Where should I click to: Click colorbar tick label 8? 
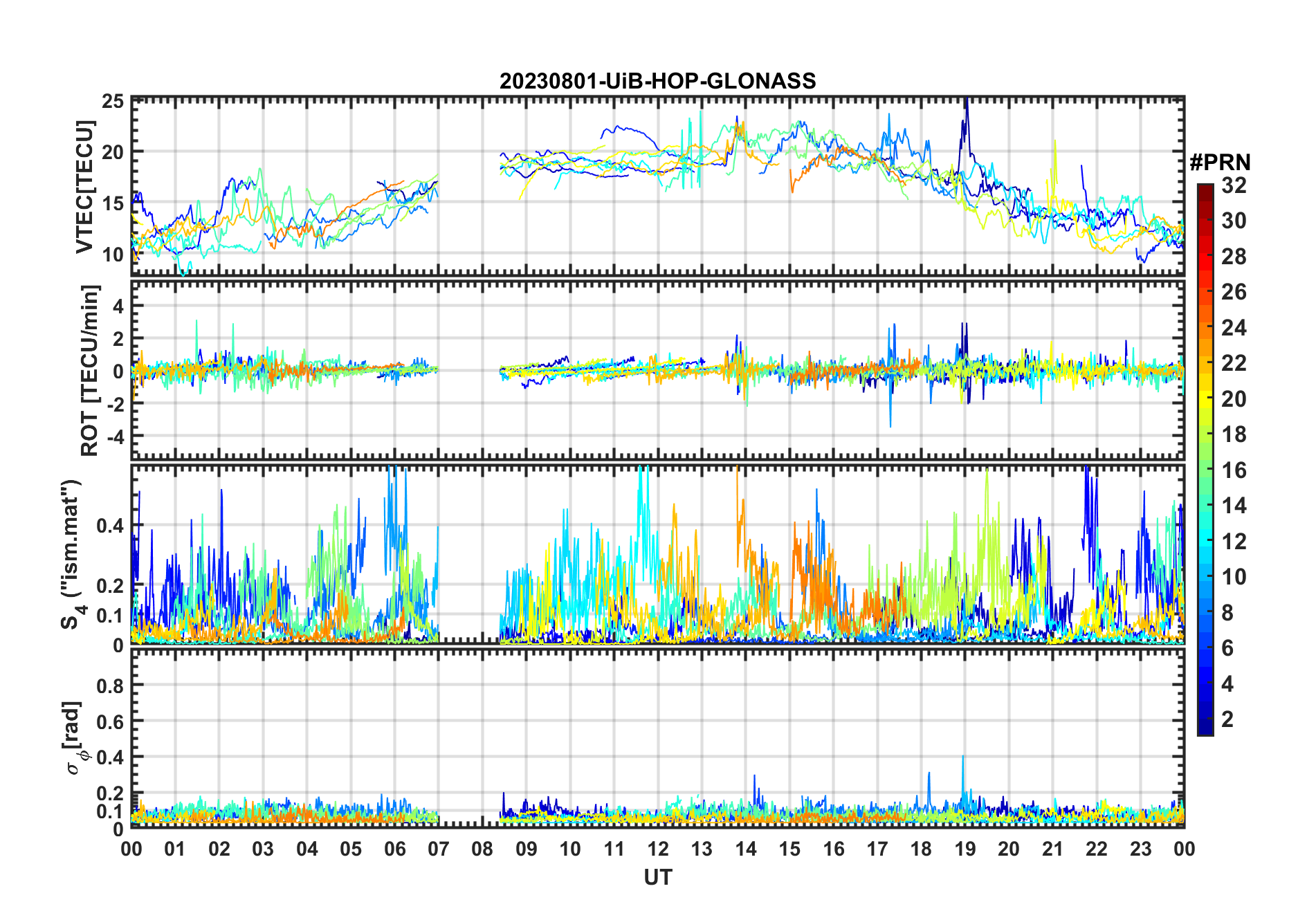1227,613
